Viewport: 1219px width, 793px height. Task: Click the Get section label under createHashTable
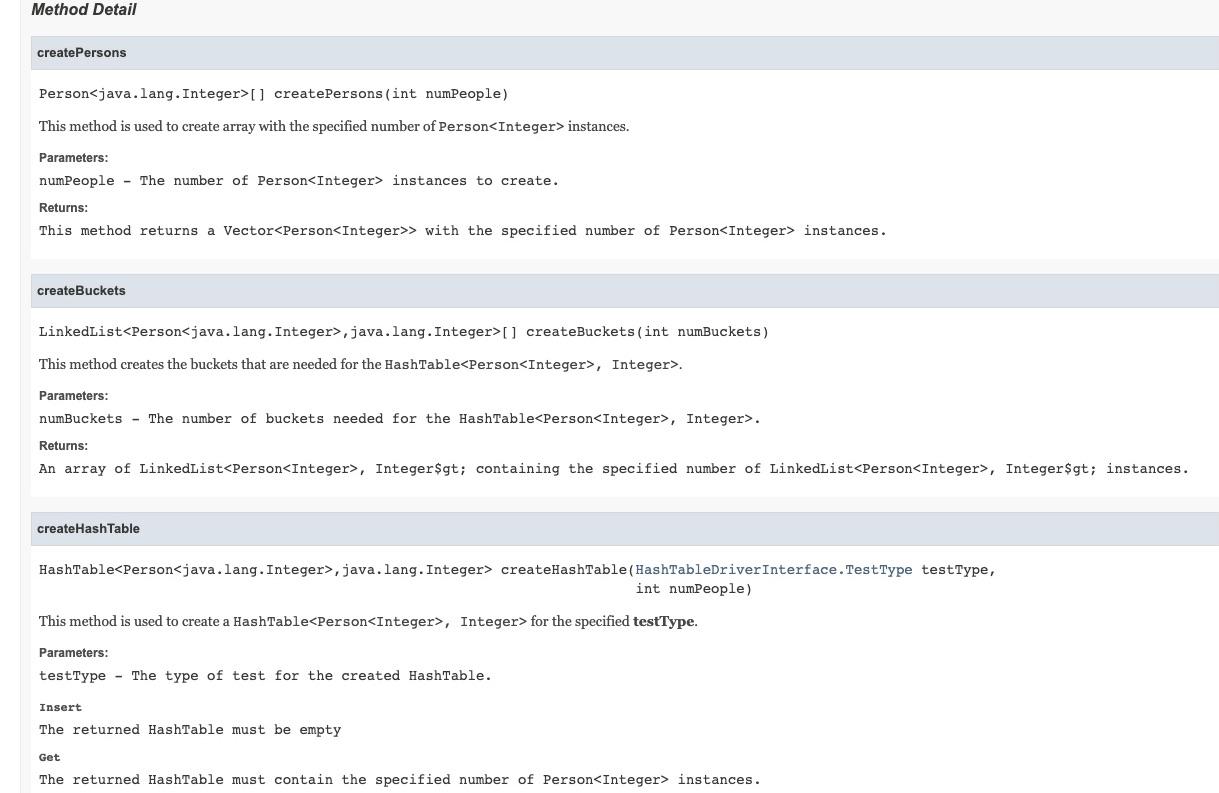49,757
